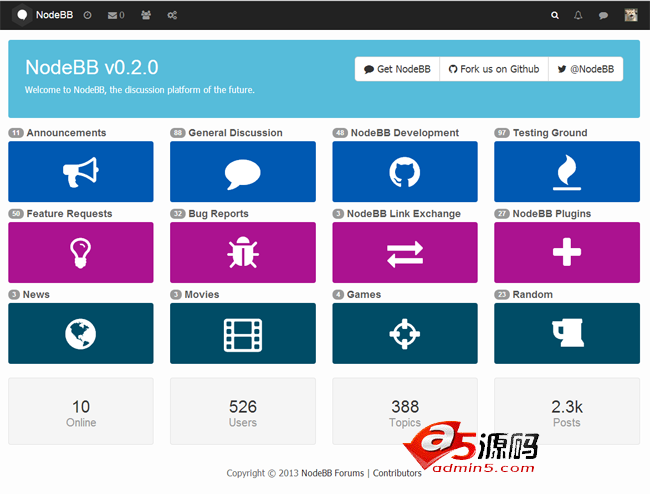650x494 pixels.
Task: Open Announcements megaphone tile
Action: [81, 172]
